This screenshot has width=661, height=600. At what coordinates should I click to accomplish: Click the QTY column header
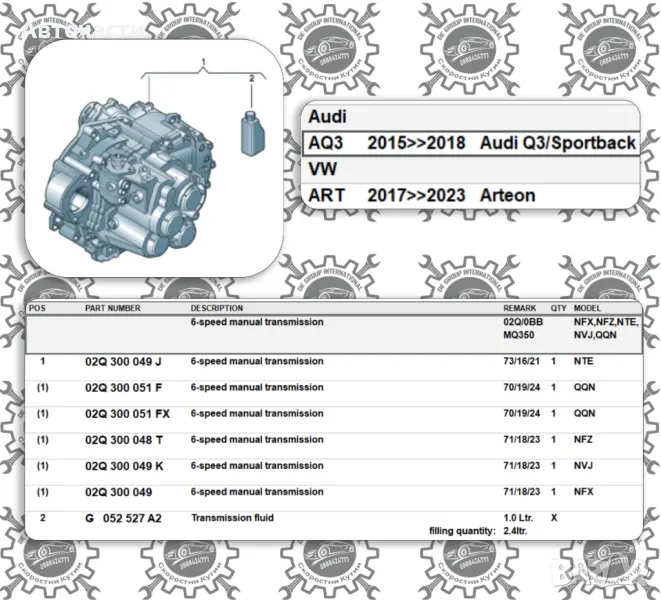(558, 308)
